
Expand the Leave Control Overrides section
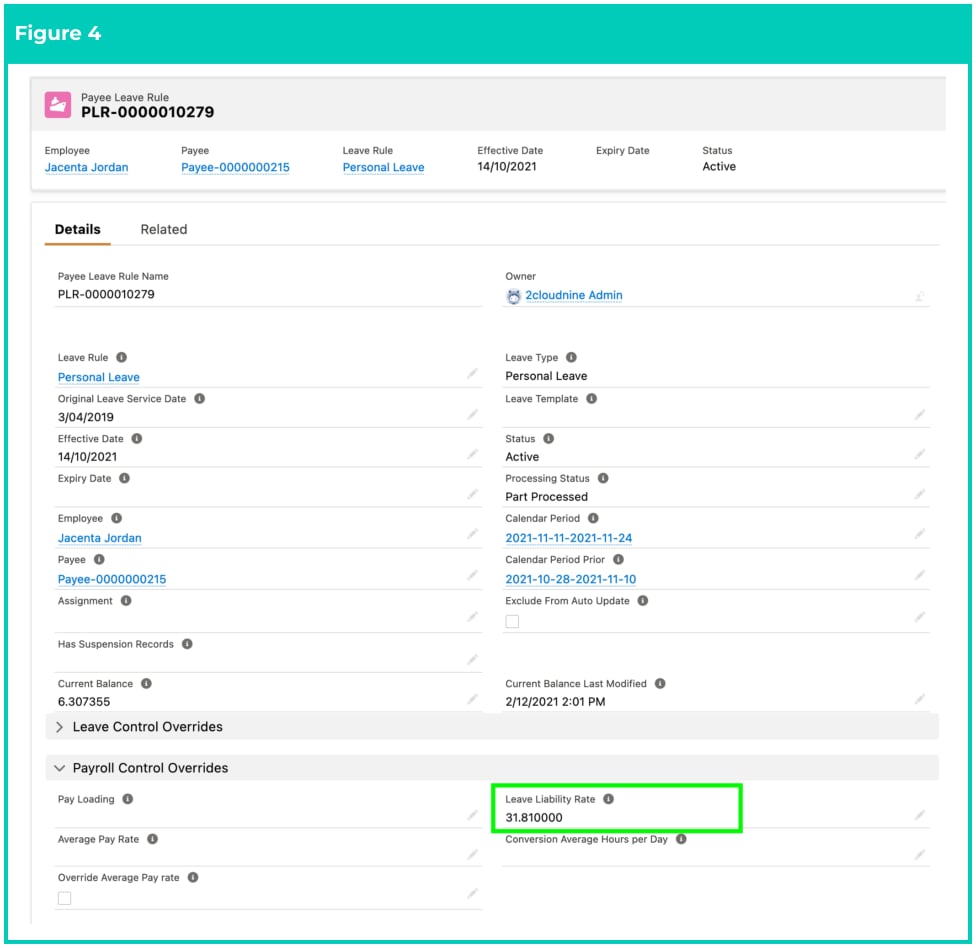(x=60, y=727)
